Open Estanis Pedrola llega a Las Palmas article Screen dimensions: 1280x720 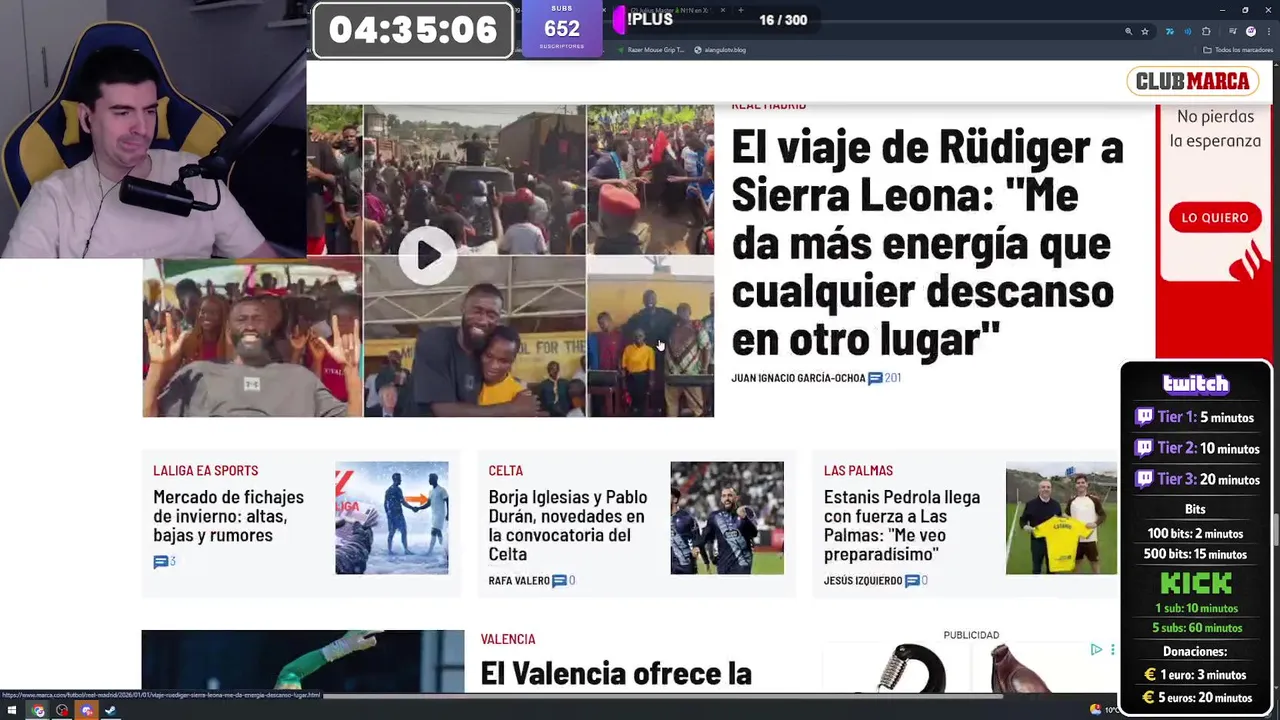[x=902, y=525]
